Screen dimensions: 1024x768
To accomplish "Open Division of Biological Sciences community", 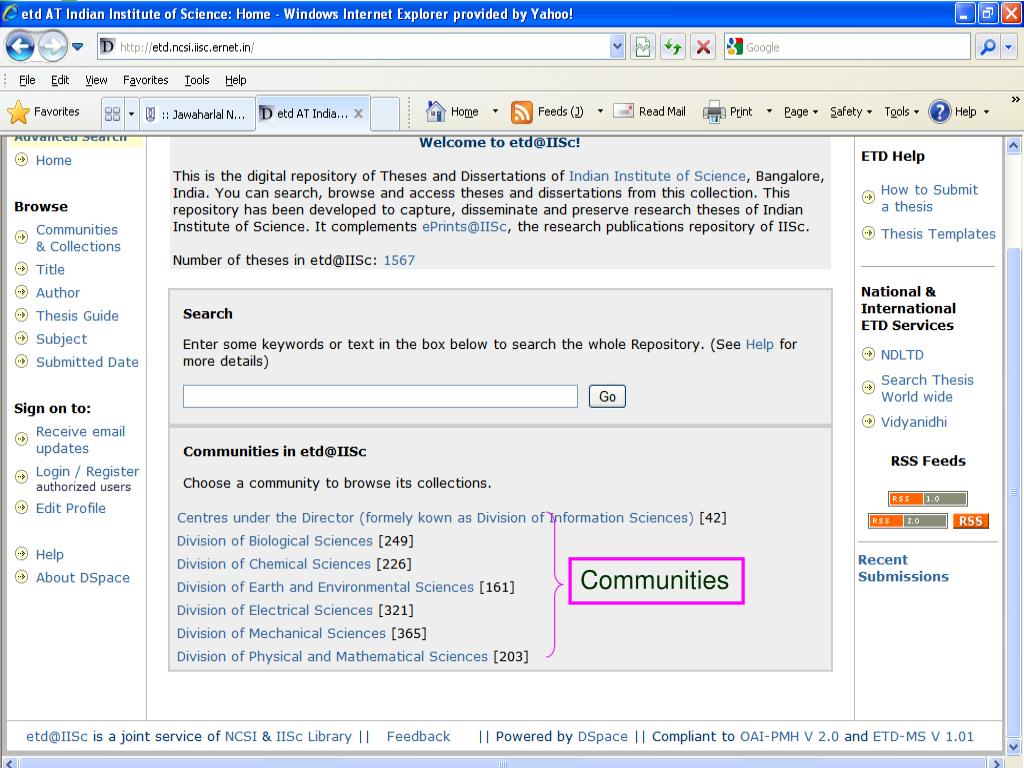I will click(x=274, y=541).
